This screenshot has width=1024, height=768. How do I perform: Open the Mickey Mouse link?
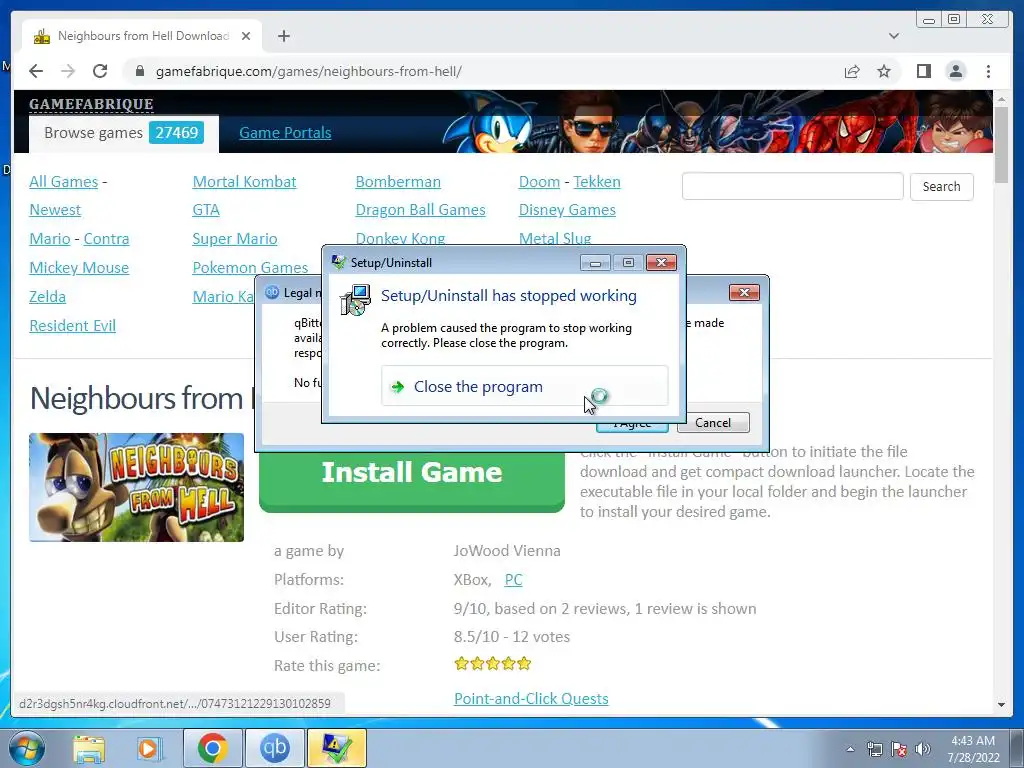[x=79, y=268]
